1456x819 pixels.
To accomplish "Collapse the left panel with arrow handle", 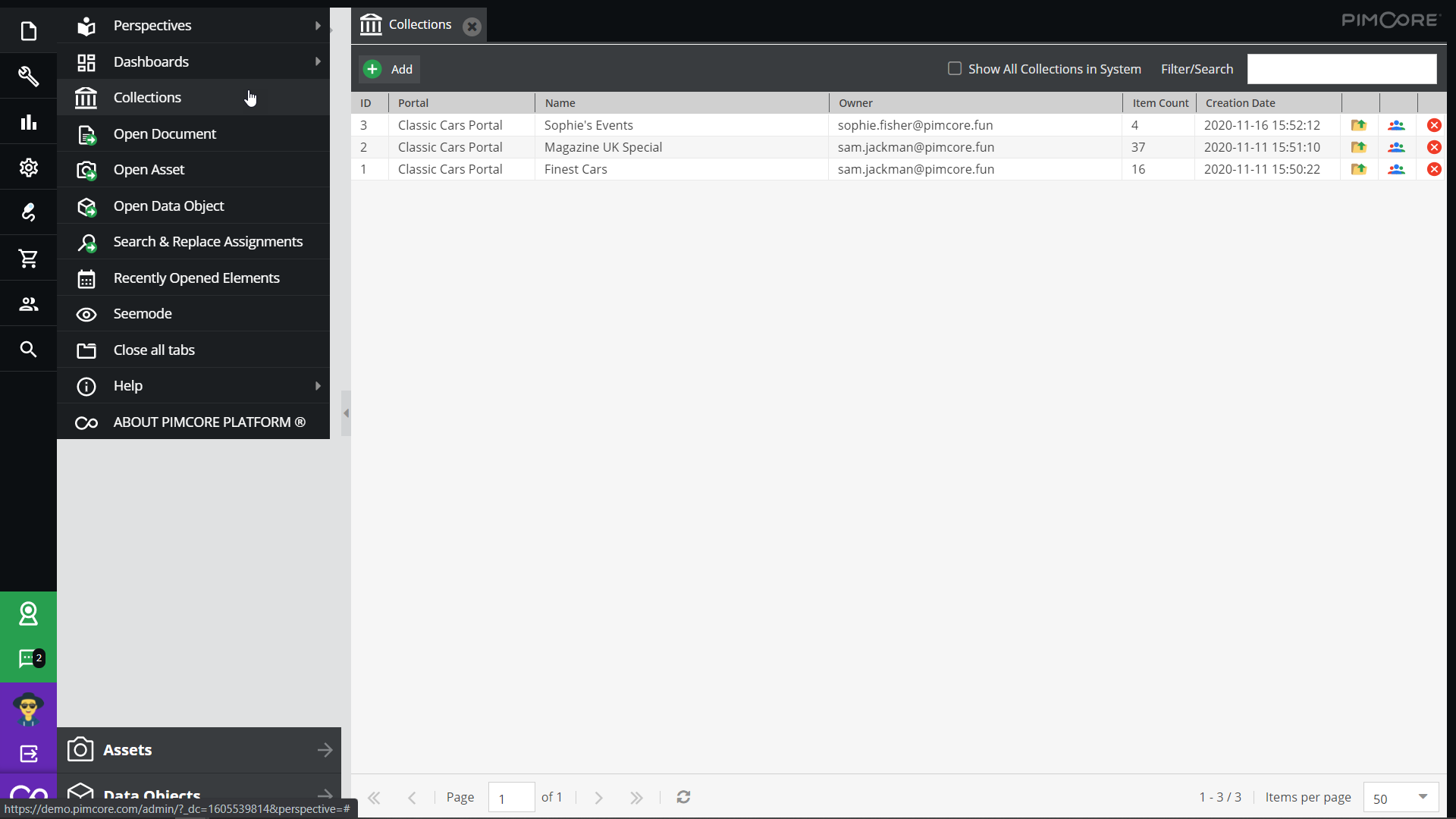I will pyautogui.click(x=346, y=413).
